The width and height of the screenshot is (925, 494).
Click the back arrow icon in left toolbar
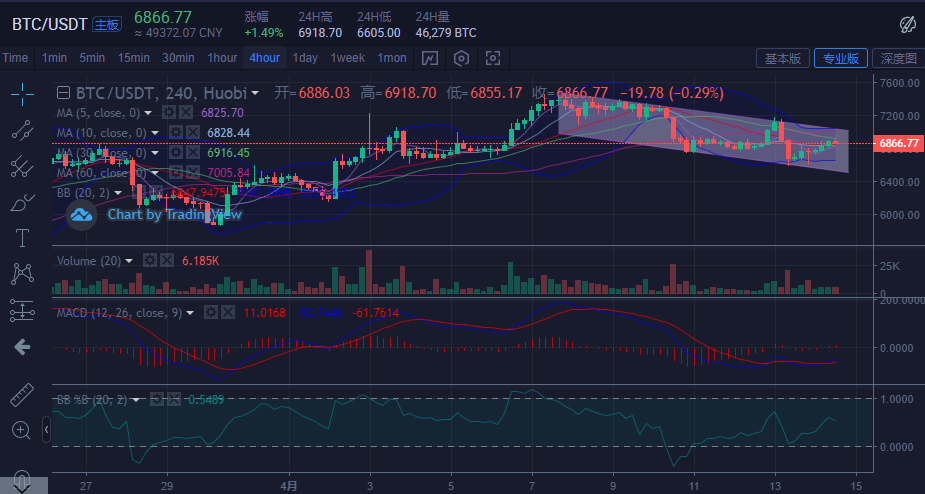tap(22, 347)
